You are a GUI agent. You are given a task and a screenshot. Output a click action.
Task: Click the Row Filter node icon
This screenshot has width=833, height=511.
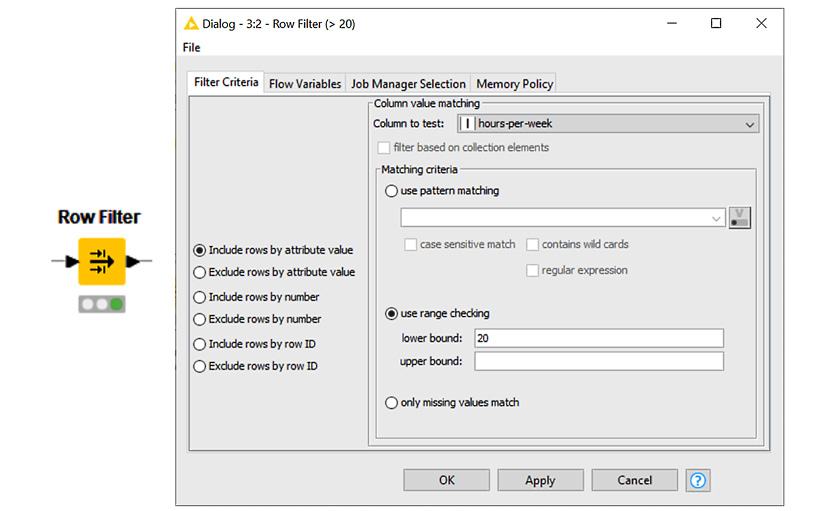click(x=101, y=261)
